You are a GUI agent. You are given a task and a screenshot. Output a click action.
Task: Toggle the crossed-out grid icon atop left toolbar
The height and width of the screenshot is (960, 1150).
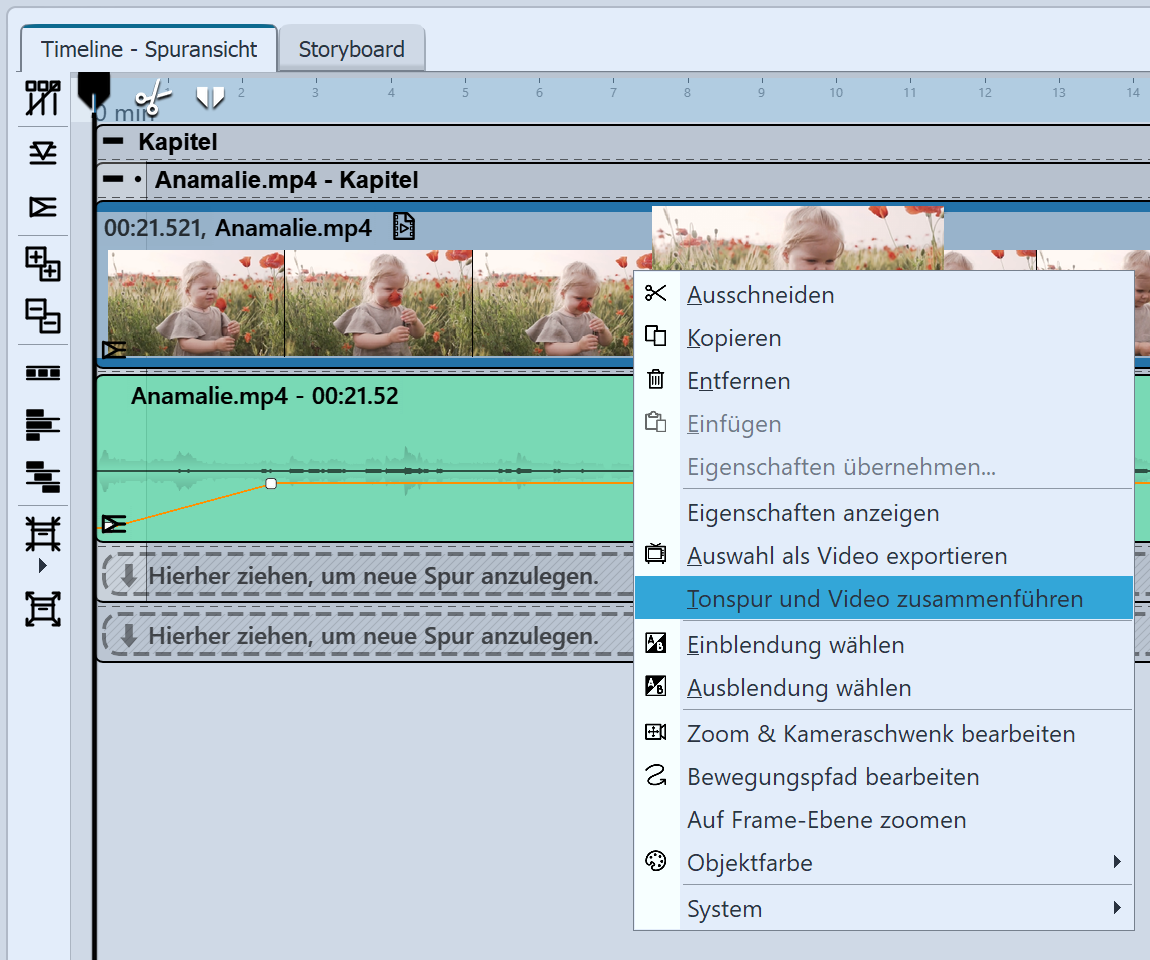click(x=43, y=99)
